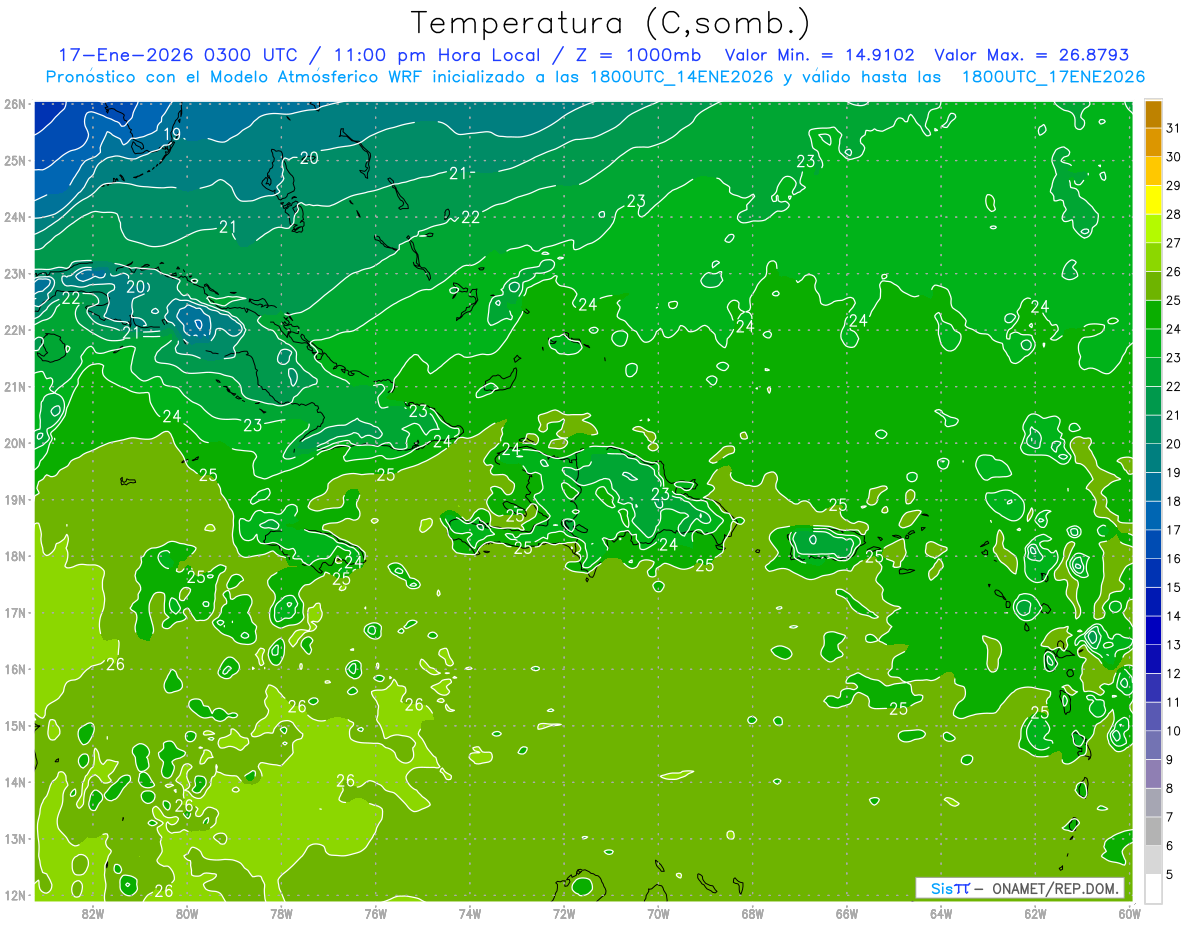1200x927 pixels.
Task: Click the 68W longitude axis label
Action: [x=752, y=913]
